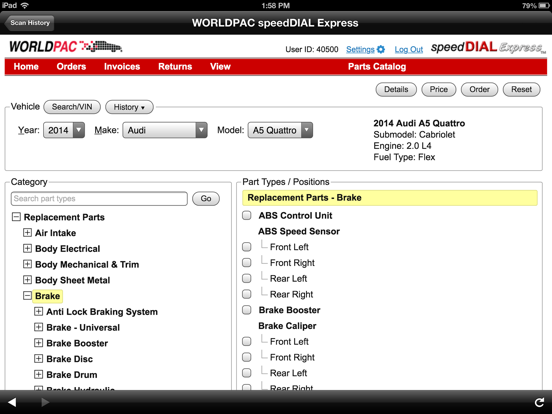
Task: Collapse the Replacement Parts tree node
Action: pos(16,217)
